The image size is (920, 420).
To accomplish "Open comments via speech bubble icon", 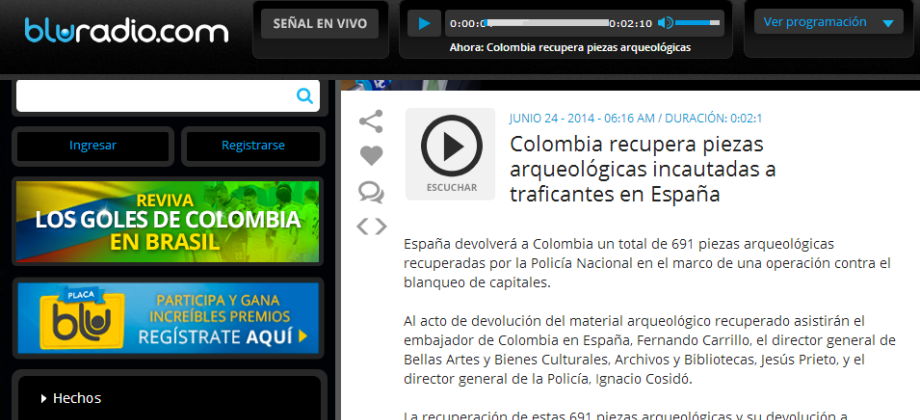I will [371, 192].
